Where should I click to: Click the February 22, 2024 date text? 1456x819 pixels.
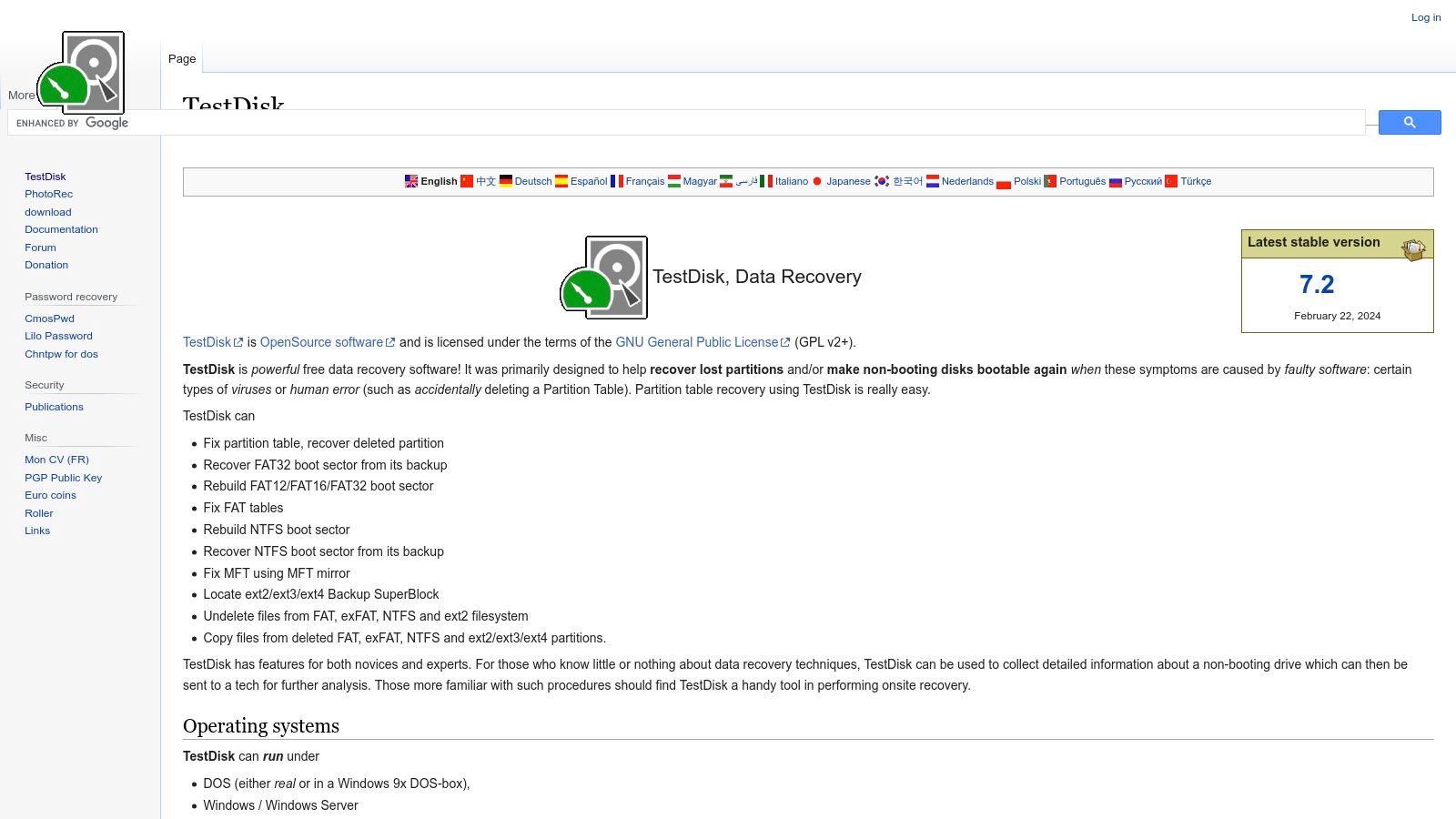coord(1337,316)
